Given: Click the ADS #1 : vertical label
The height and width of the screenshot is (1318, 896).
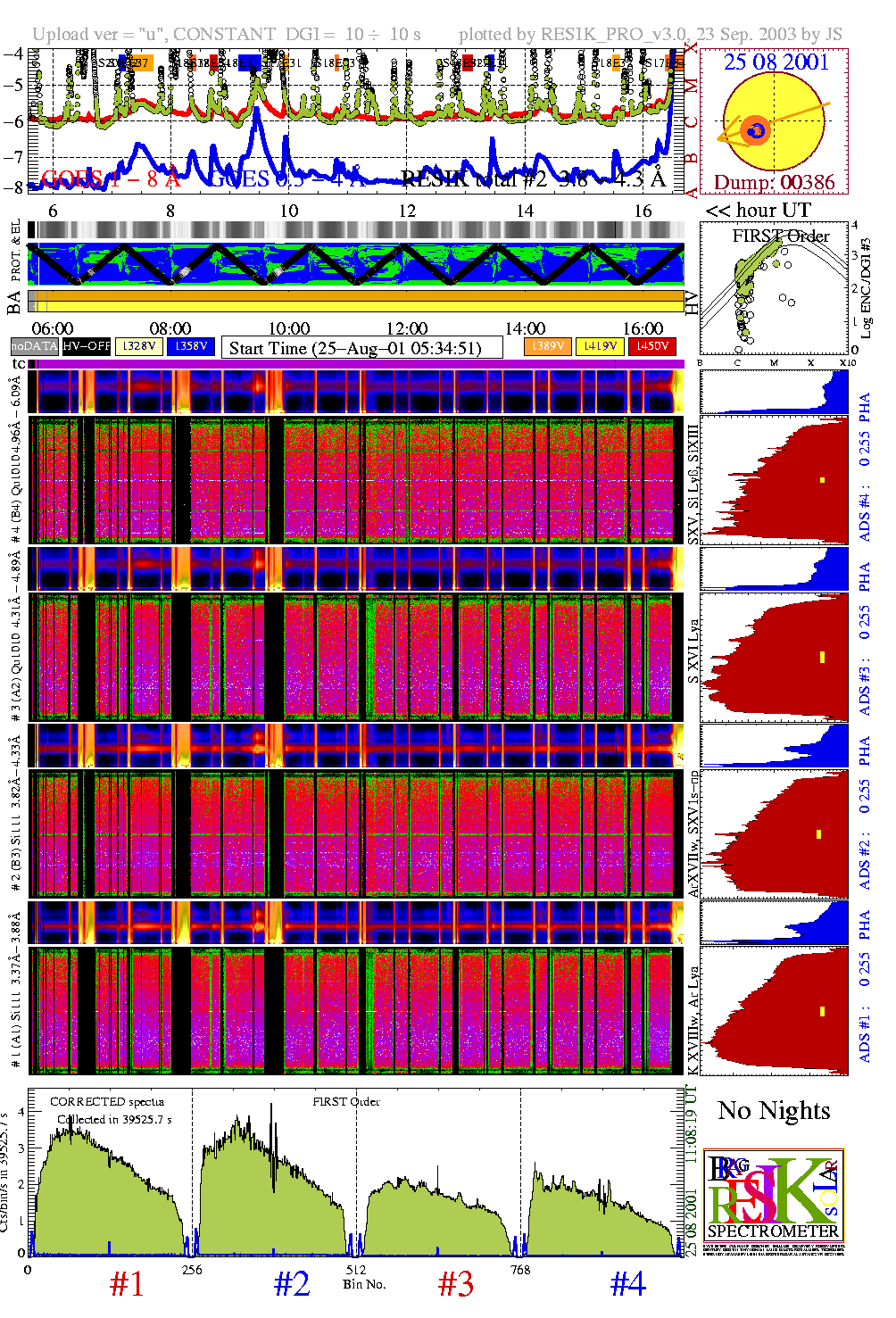Looking at the screenshot, I should coord(864,1032).
